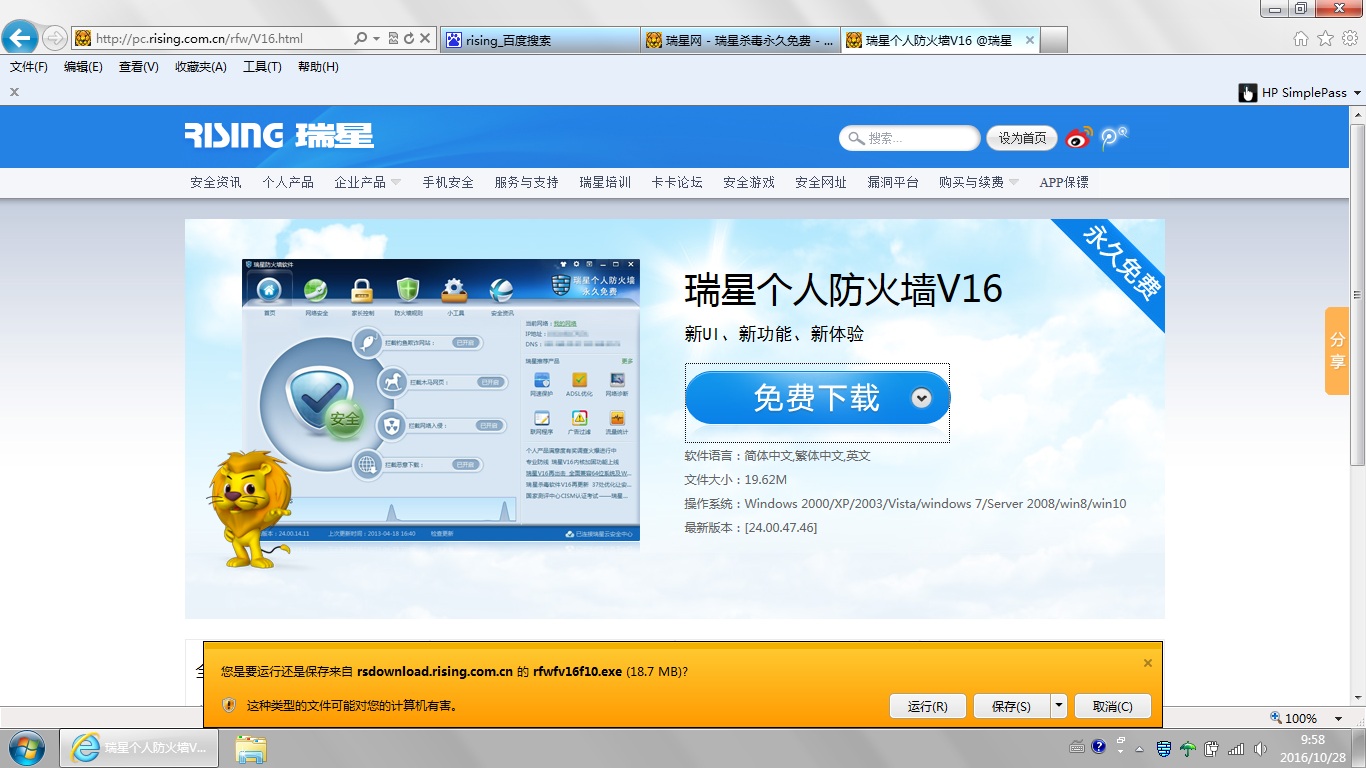1366x768 pixels.
Task: Expand the address bar autocomplete dropdown
Action: click(377, 39)
